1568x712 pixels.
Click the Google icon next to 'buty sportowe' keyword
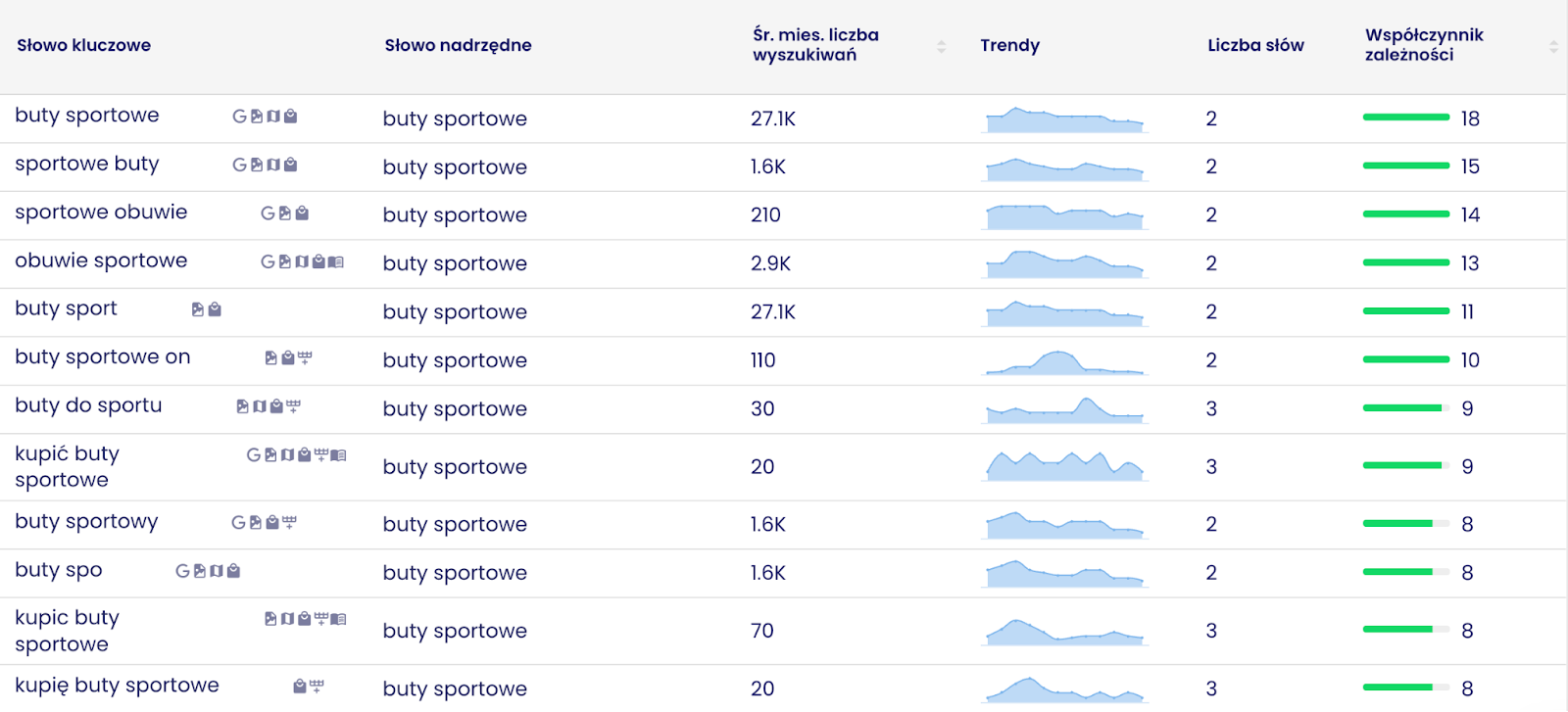pyautogui.click(x=239, y=117)
